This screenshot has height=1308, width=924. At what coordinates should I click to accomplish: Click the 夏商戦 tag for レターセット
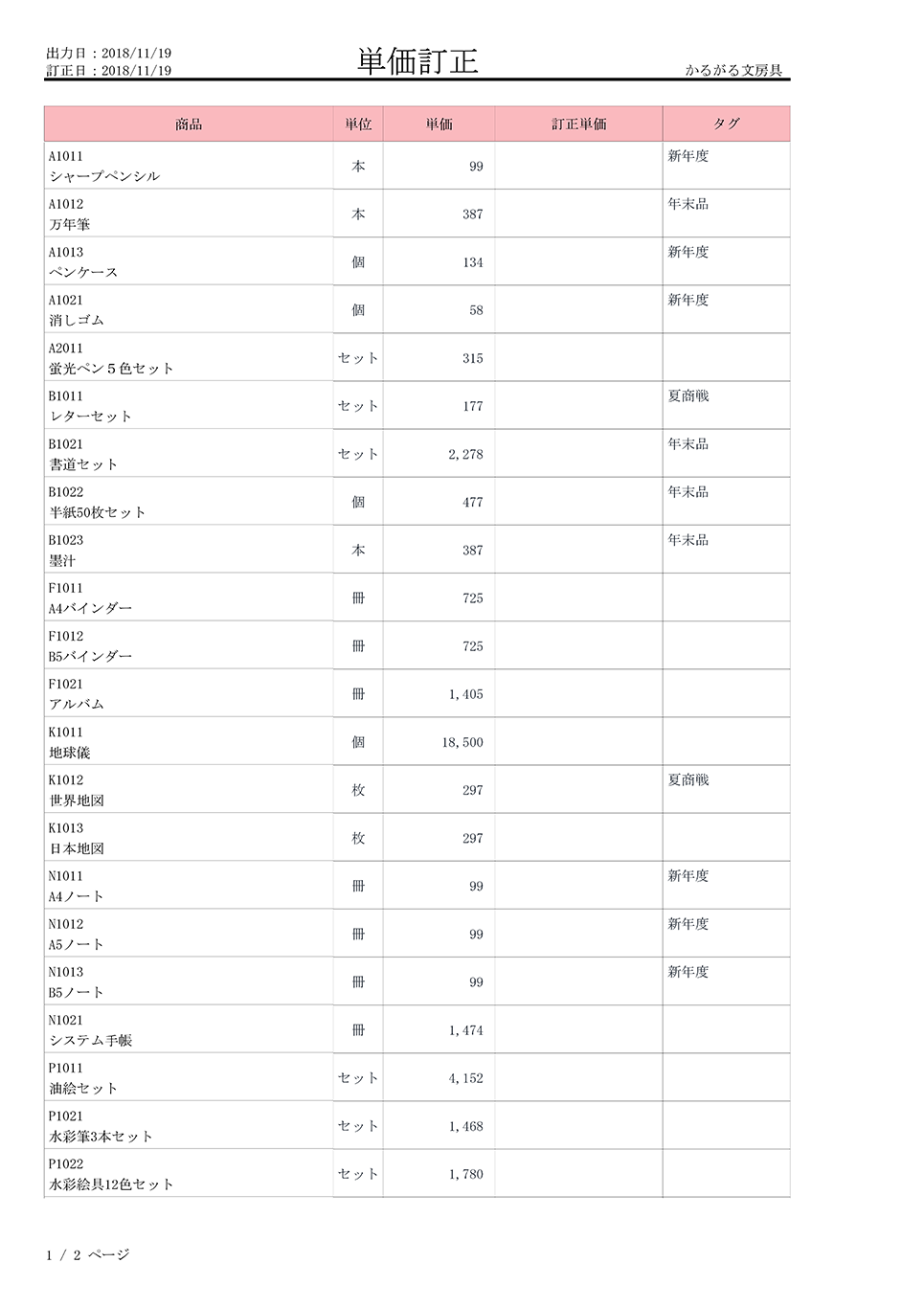click(x=688, y=395)
